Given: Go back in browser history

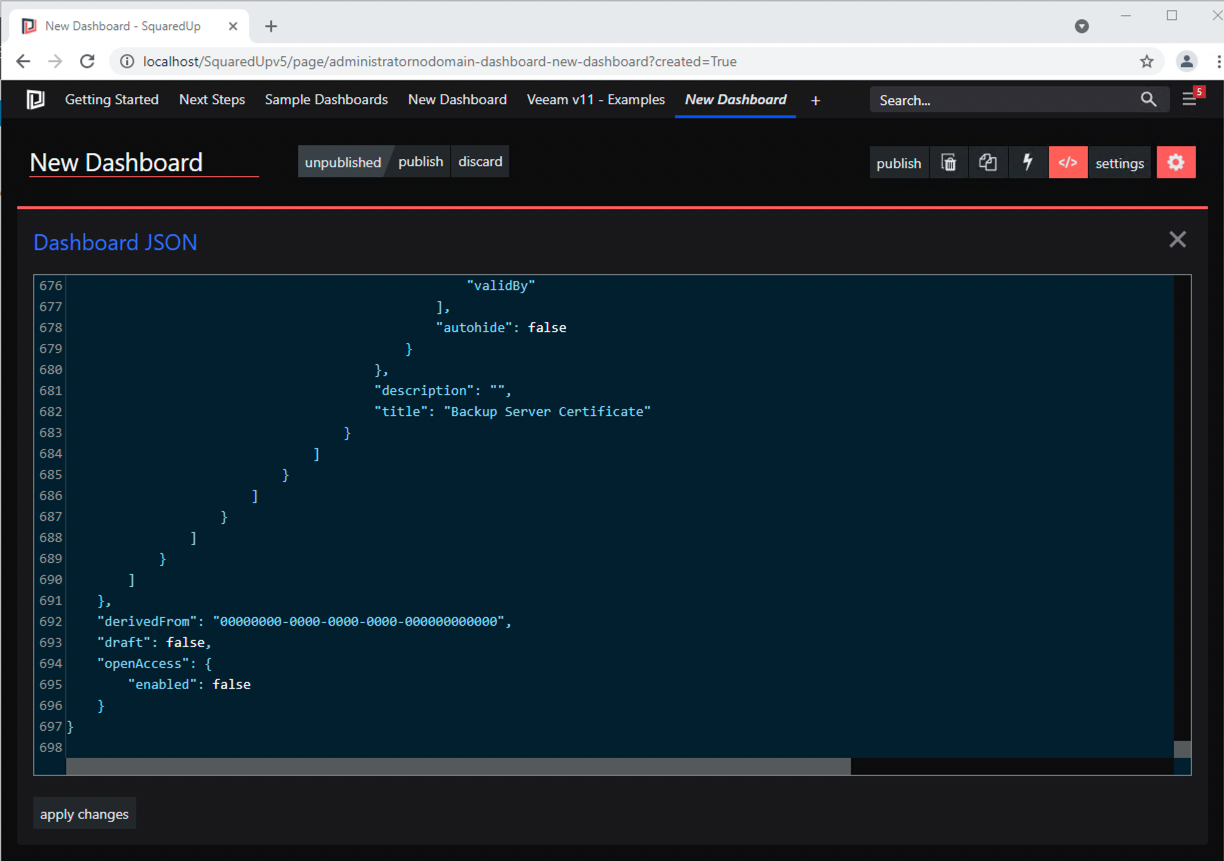Looking at the screenshot, I should 23,61.
